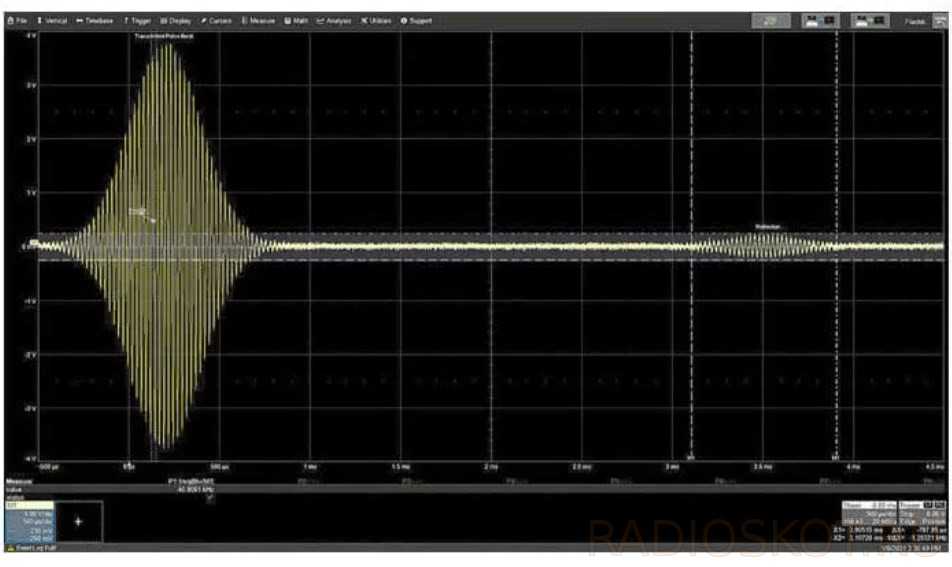Open the Utilities menu
The width and height of the screenshot is (952, 567).
tap(376, 20)
